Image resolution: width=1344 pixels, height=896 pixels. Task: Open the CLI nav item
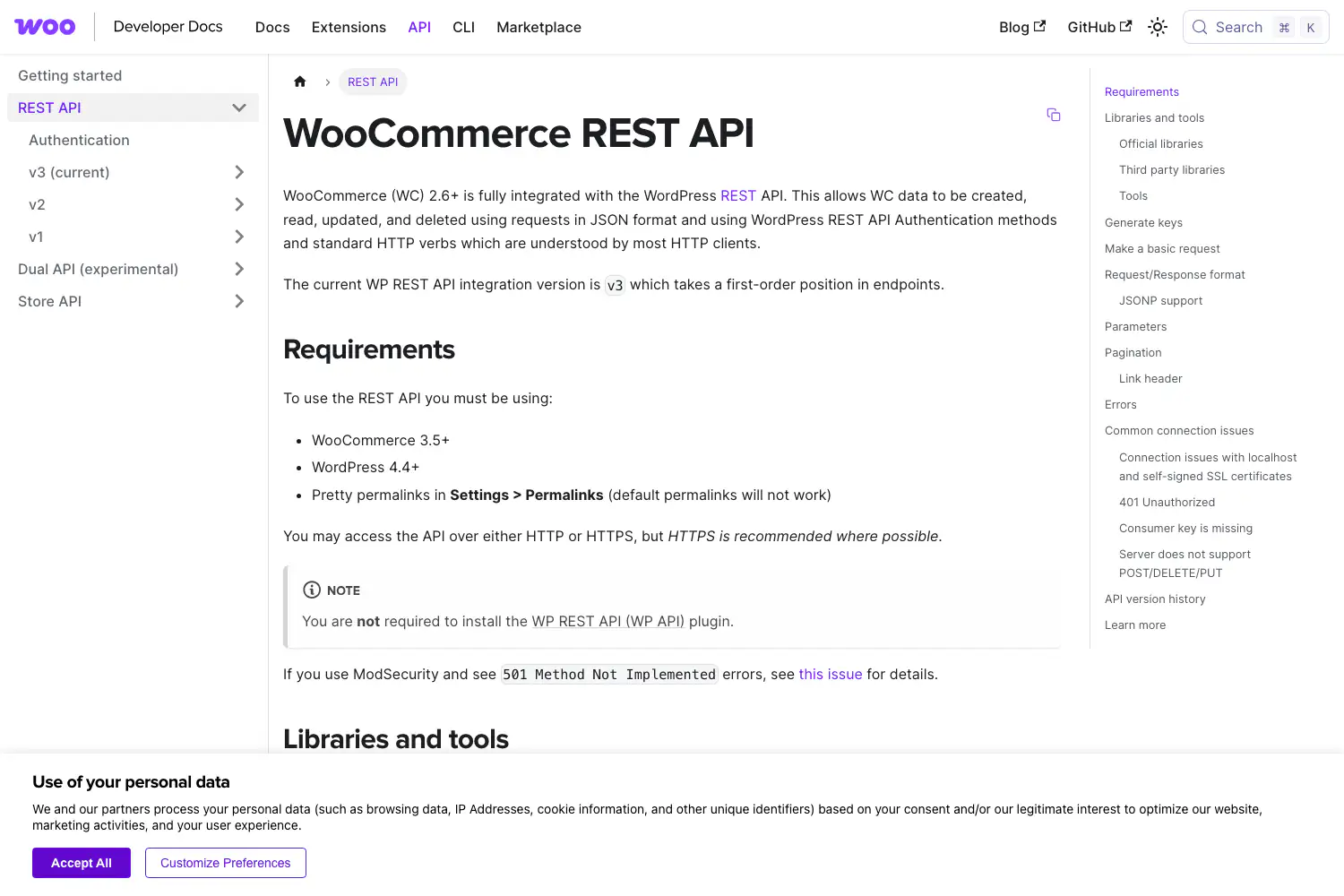point(463,27)
